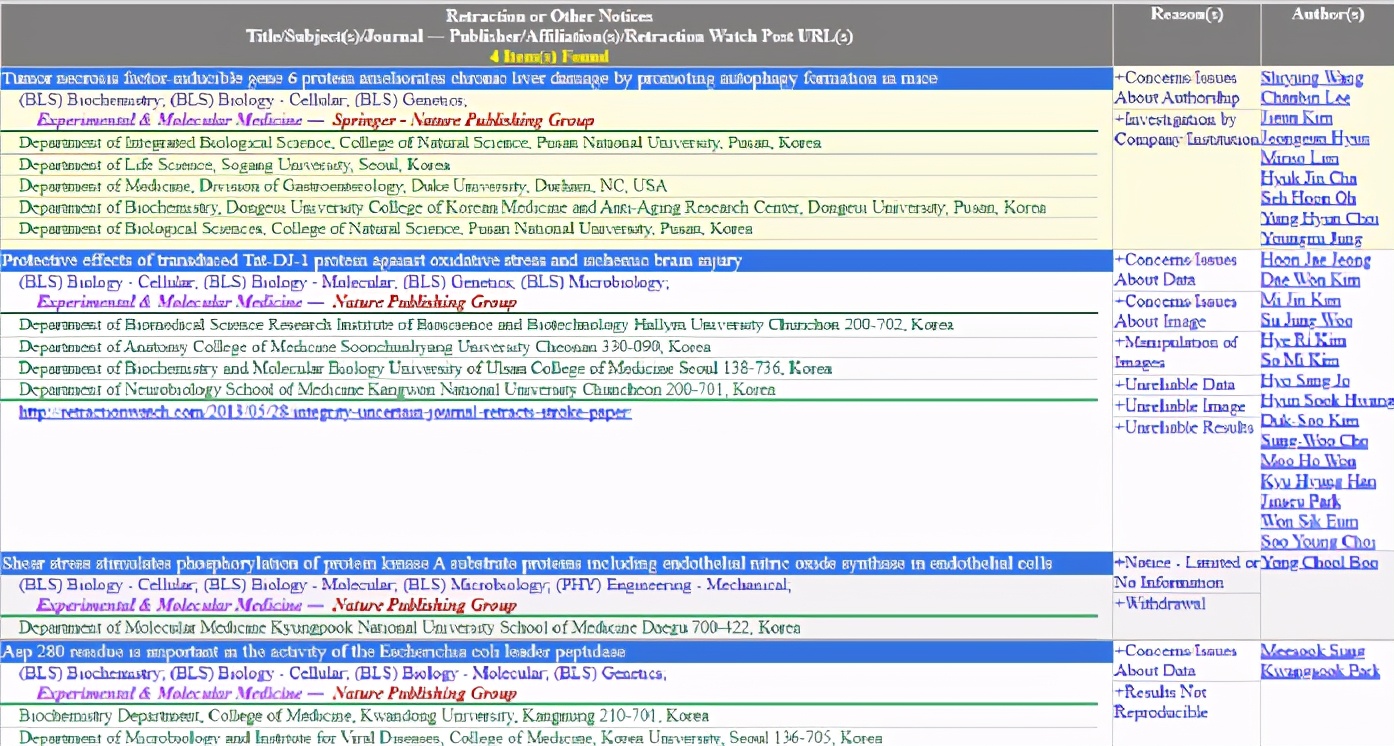Open author link Youngmi Jung
The height and width of the screenshot is (746, 1394).
click(x=1311, y=238)
